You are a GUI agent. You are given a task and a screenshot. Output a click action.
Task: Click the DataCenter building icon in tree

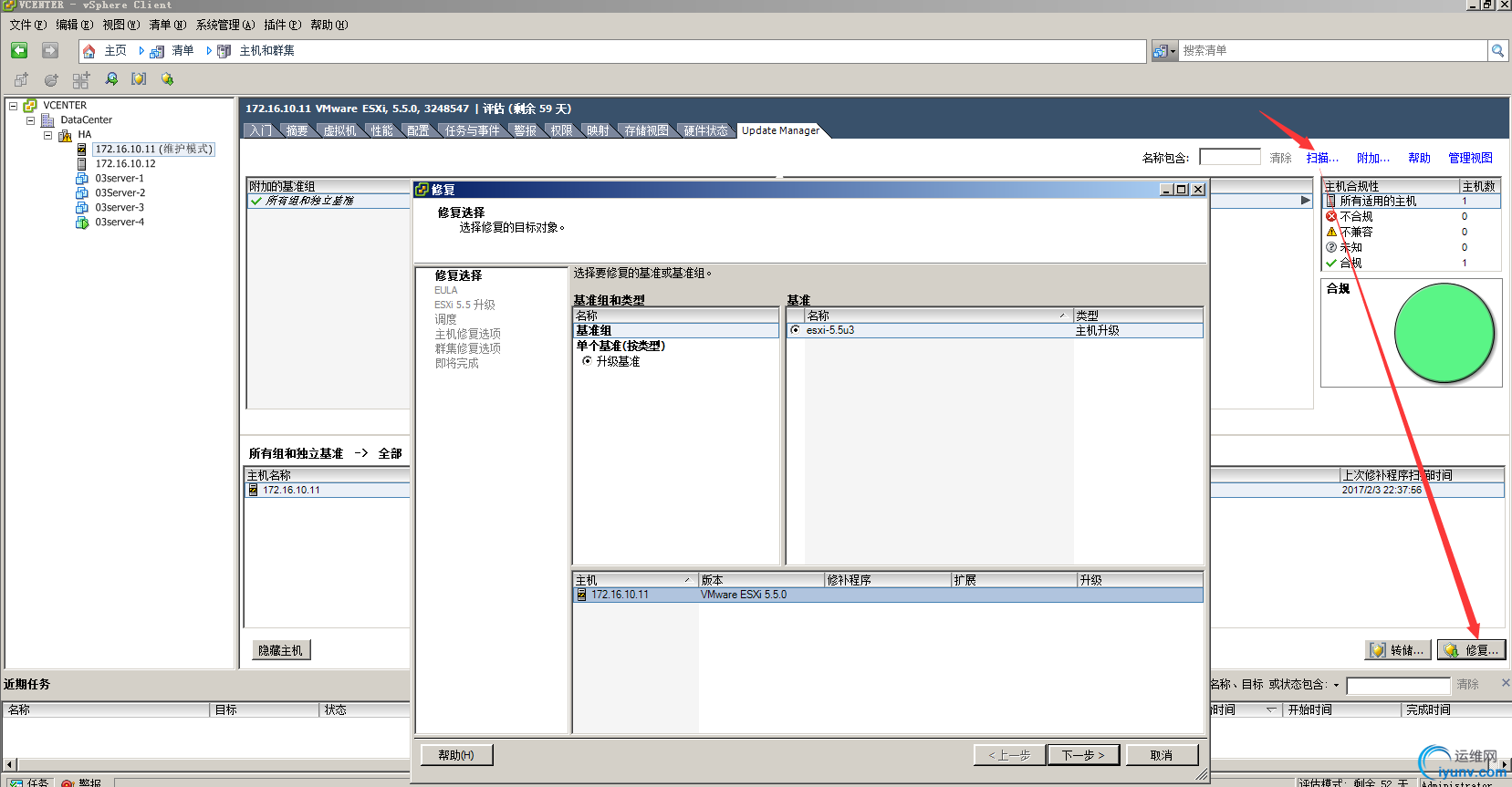pyautogui.click(x=47, y=120)
